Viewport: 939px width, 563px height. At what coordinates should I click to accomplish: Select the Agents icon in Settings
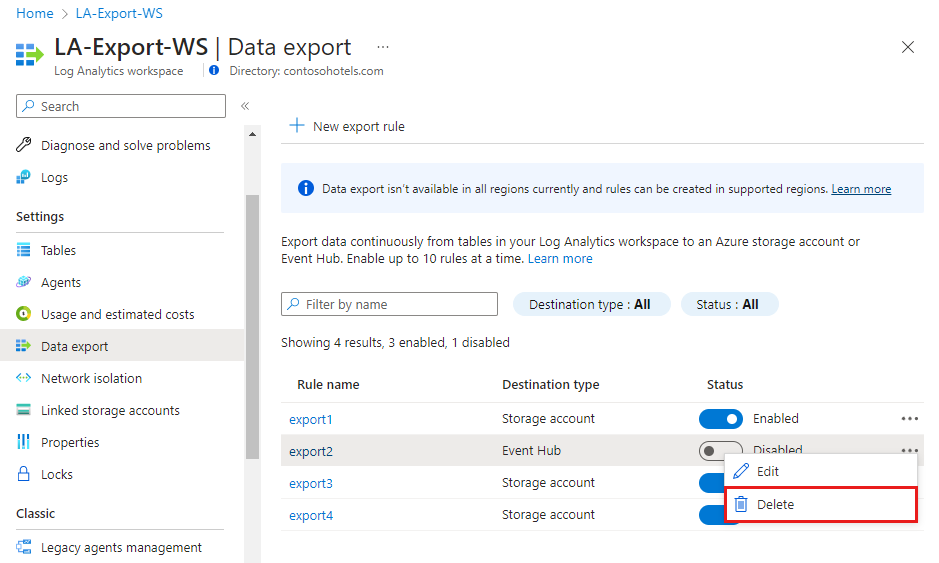24,282
